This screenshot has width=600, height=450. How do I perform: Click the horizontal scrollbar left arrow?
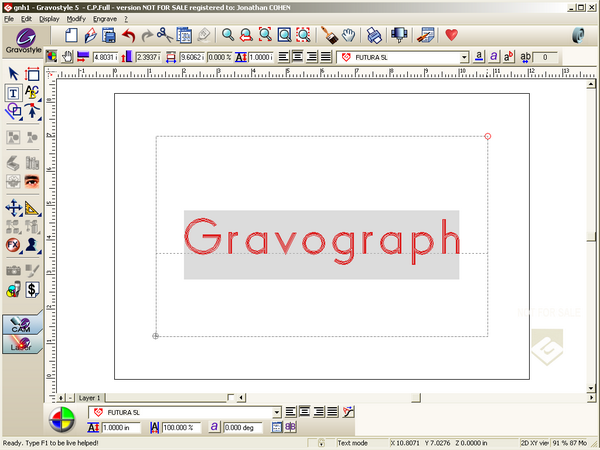(241, 398)
